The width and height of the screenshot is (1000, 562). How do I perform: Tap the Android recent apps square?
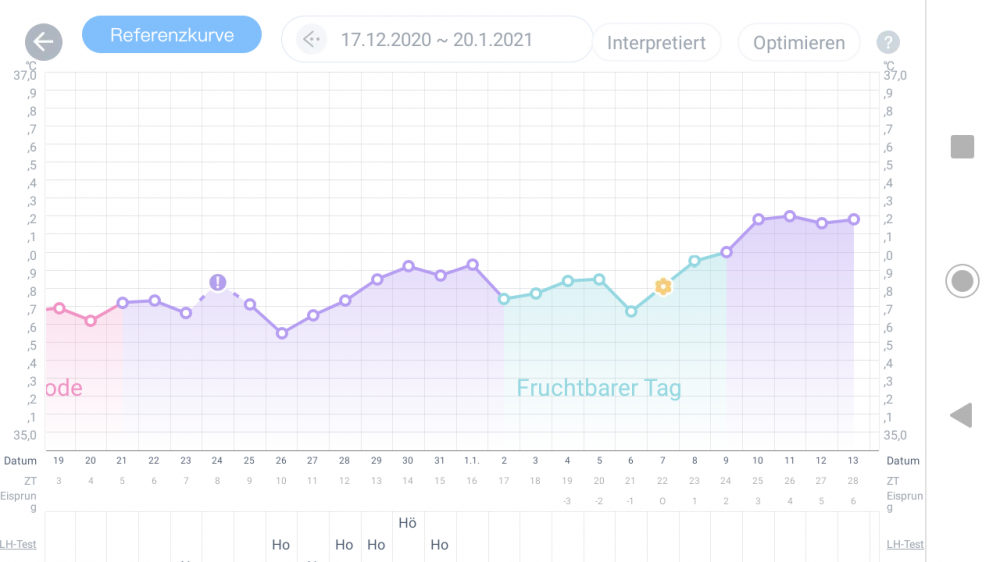962,146
